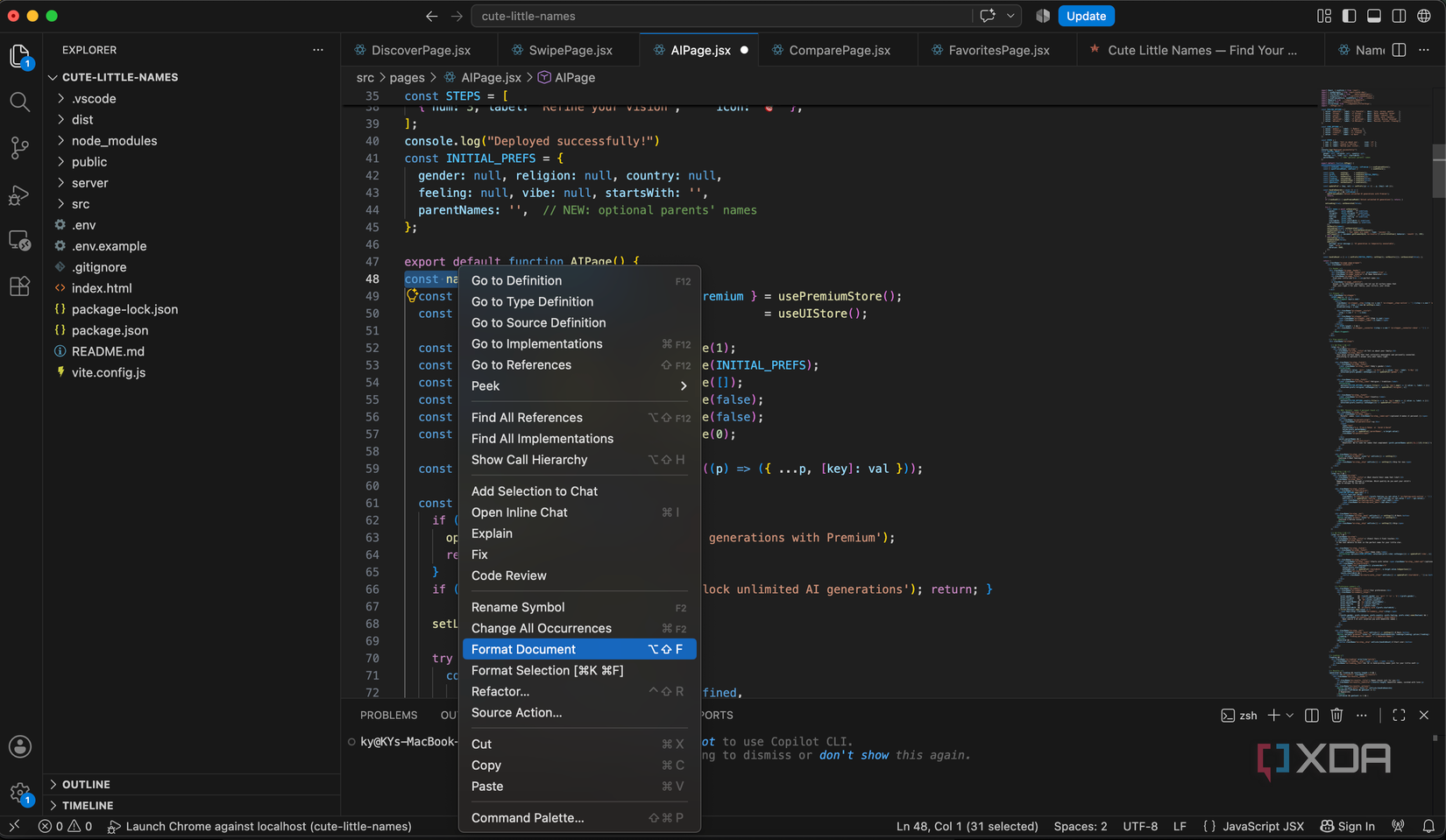Viewport: 1446px width, 840px height.
Task: Click the don't show link in terminal
Action: click(x=854, y=755)
